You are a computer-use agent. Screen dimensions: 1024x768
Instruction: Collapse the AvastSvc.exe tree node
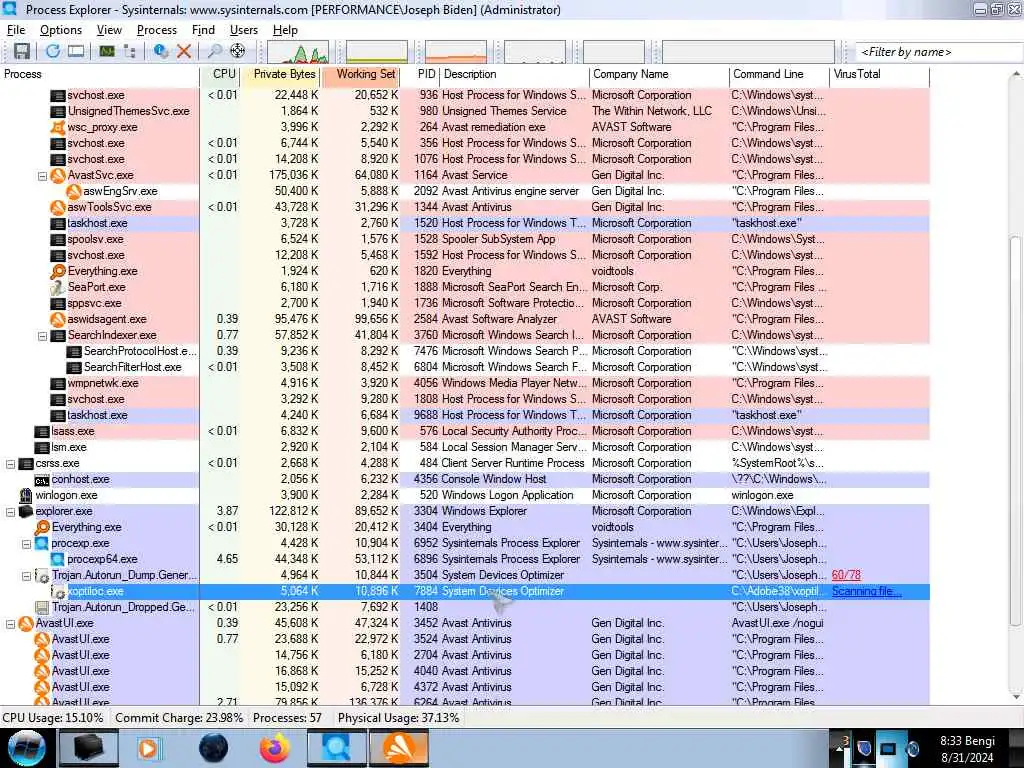[x=42, y=176]
